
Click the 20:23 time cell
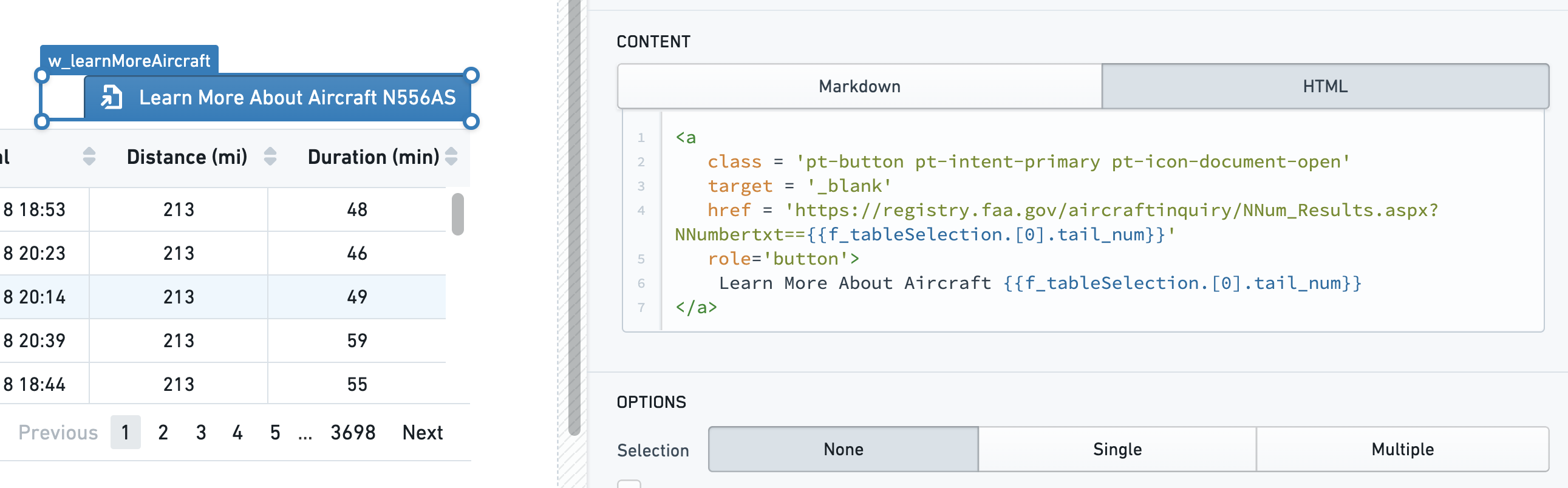[44, 253]
